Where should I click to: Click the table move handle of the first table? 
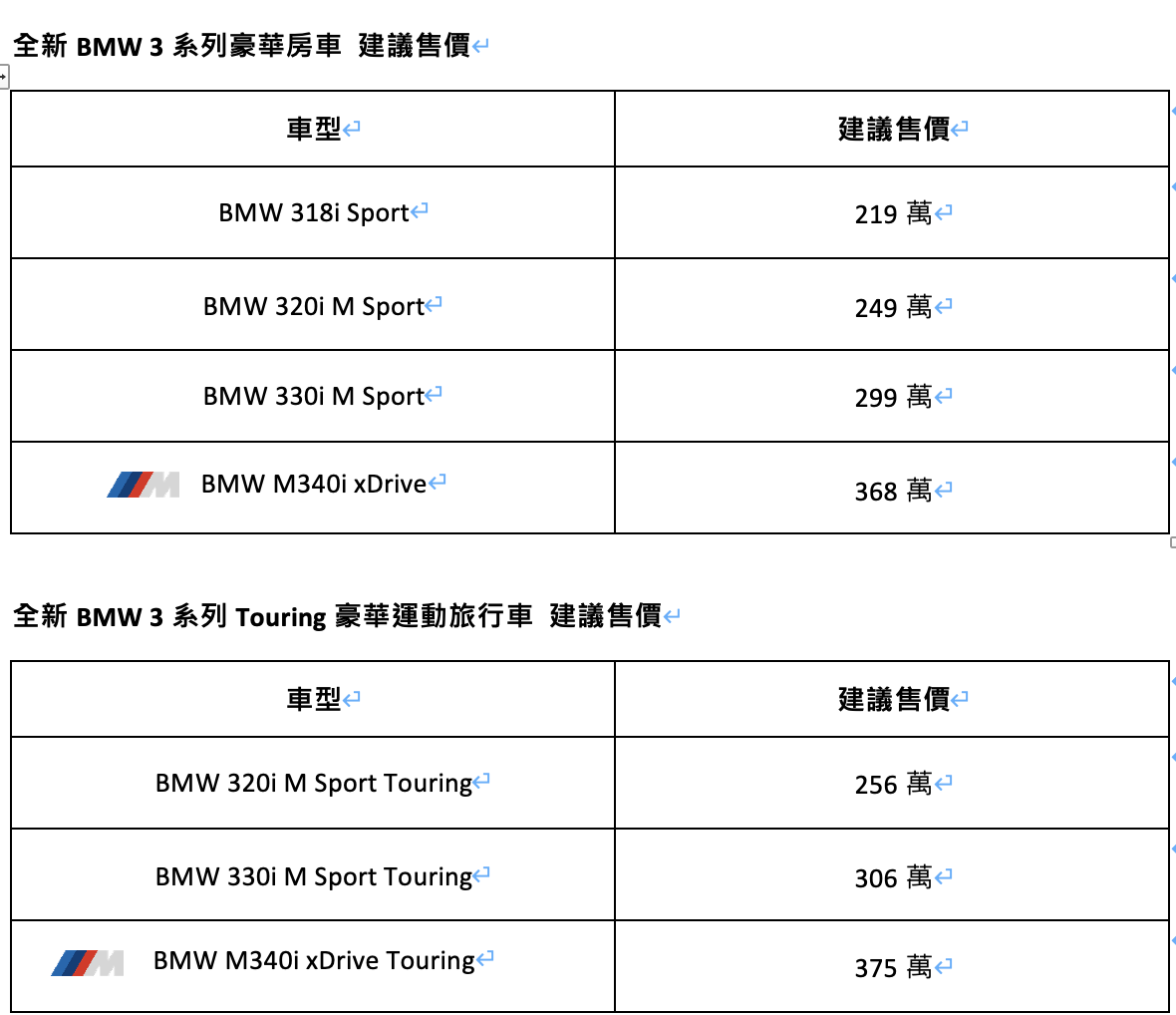tap(4, 76)
